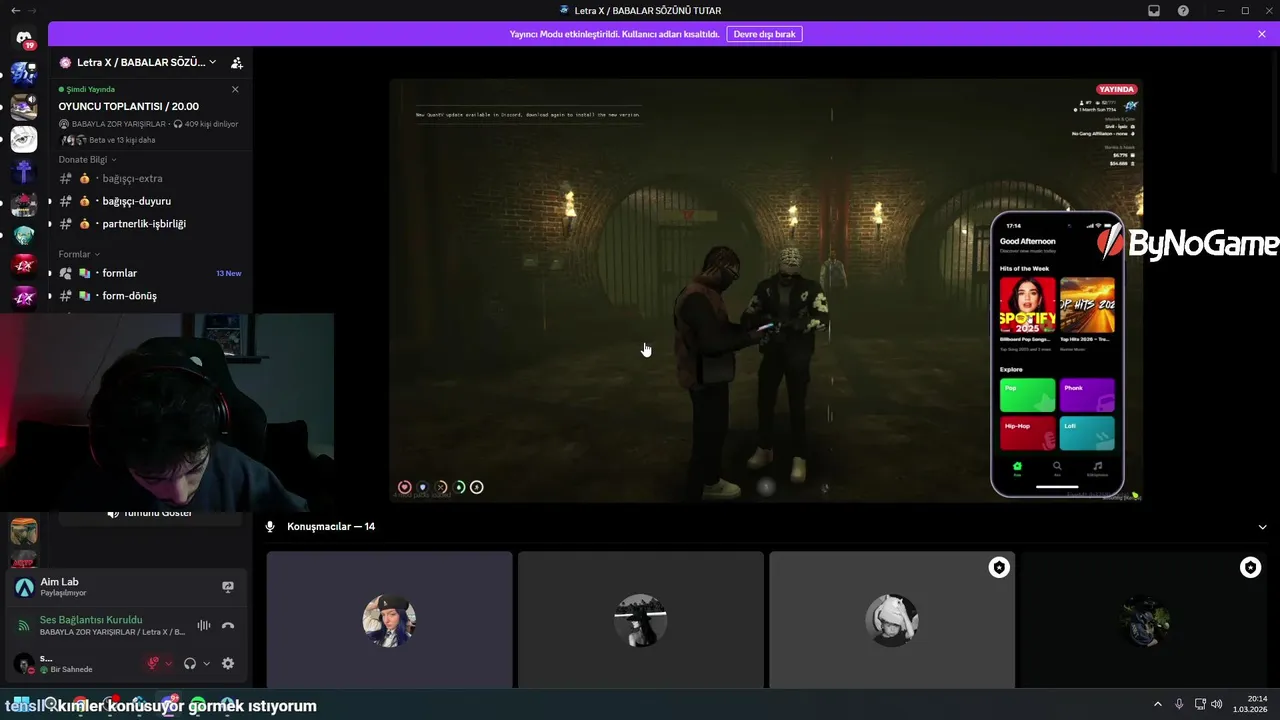Open the form-dönüş channel
This screenshot has height=720, width=1280.
[x=150, y=296]
